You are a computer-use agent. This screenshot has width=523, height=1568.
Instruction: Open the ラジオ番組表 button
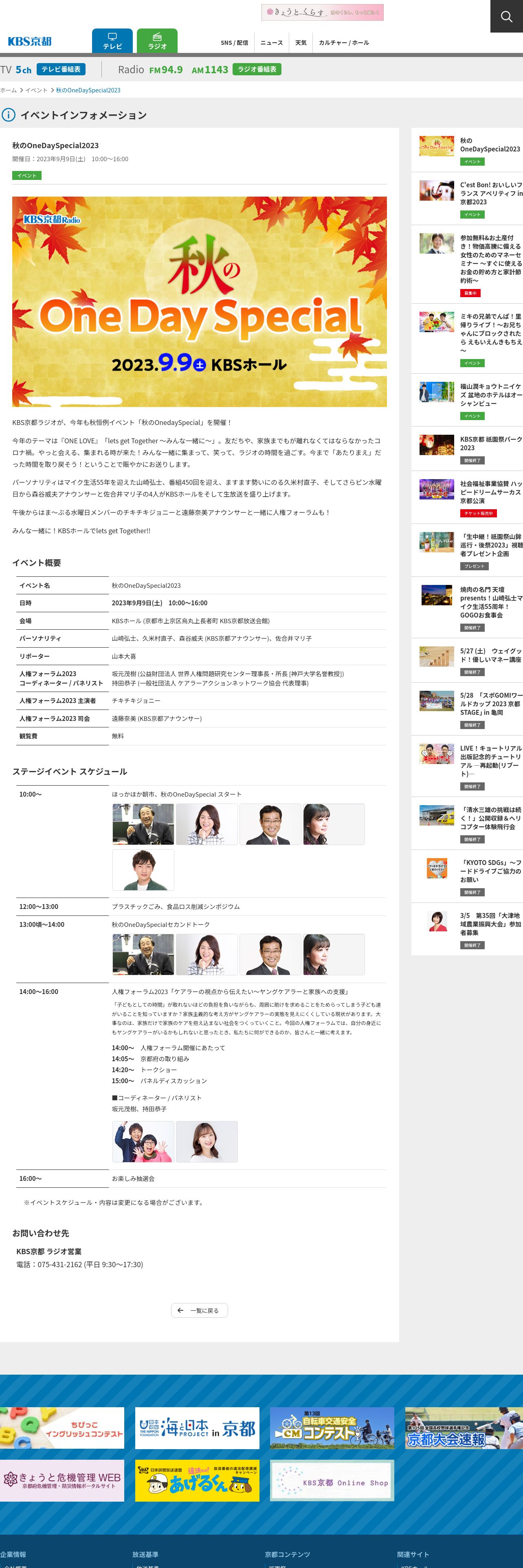257,69
